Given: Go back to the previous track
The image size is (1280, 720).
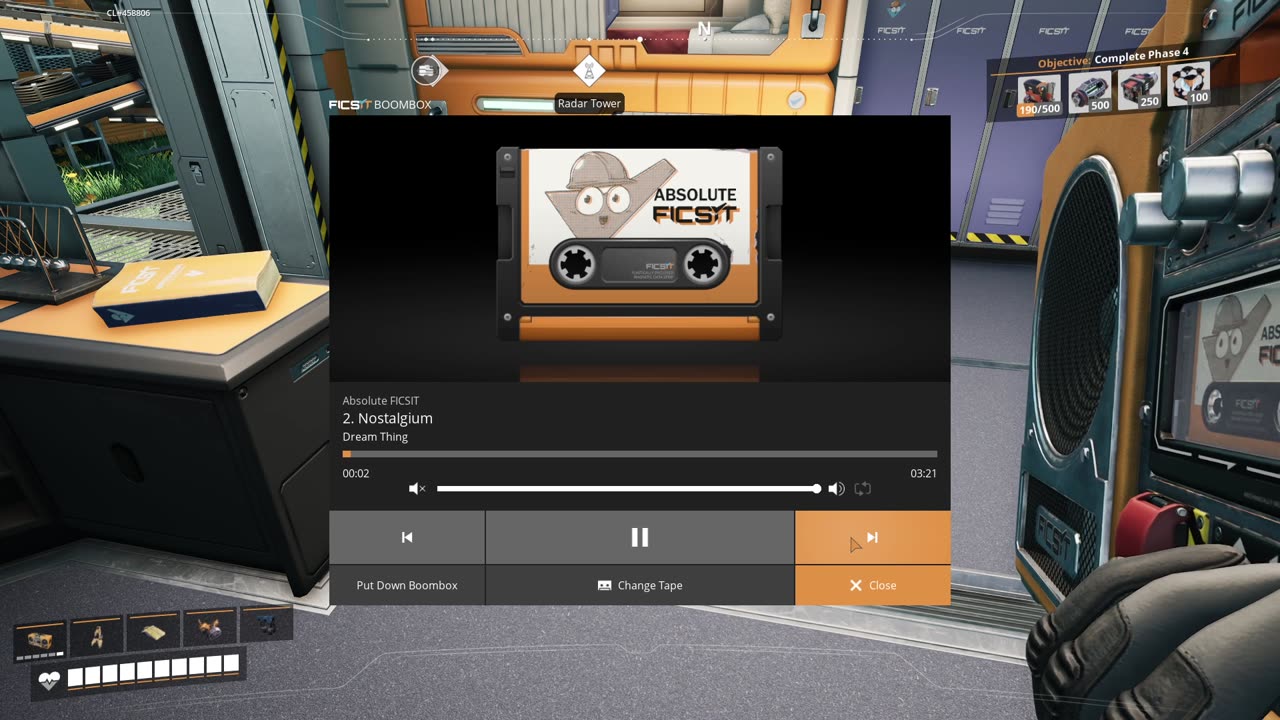Looking at the screenshot, I should coord(407,537).
